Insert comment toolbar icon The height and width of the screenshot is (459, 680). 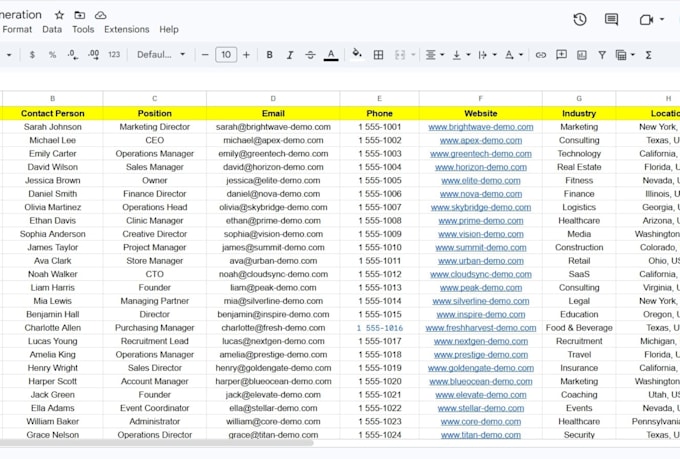coord(562,55)
